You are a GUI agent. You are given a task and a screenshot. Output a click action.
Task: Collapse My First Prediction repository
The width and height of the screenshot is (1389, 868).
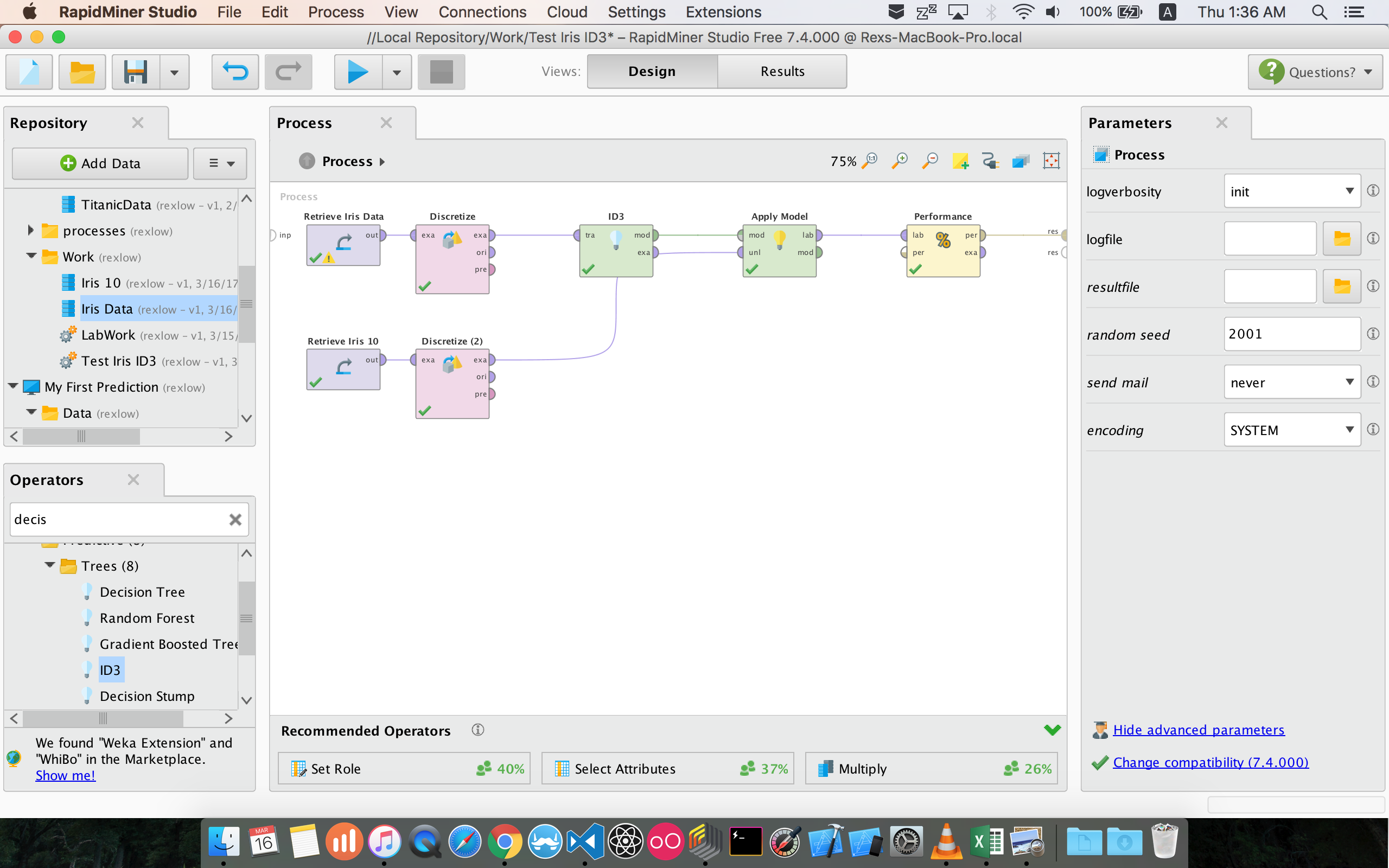(x=12, y=386)
